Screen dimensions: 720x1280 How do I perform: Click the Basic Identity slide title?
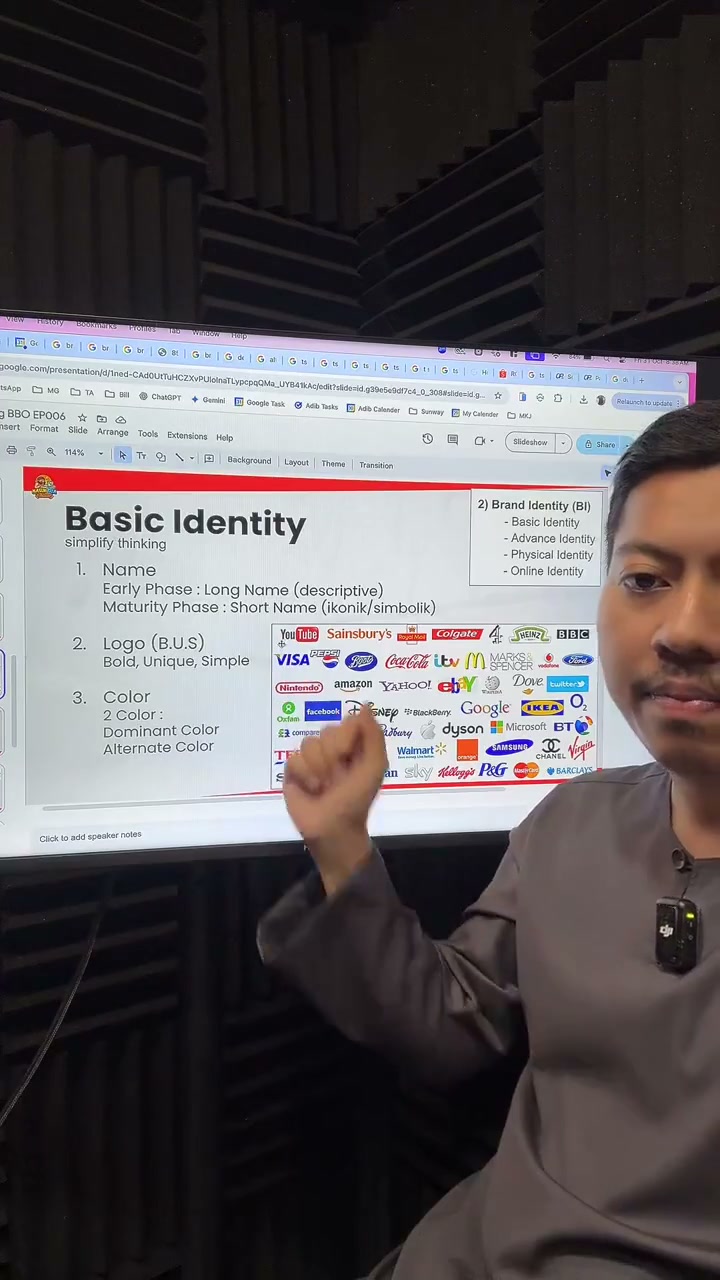[x=185, y=522]
